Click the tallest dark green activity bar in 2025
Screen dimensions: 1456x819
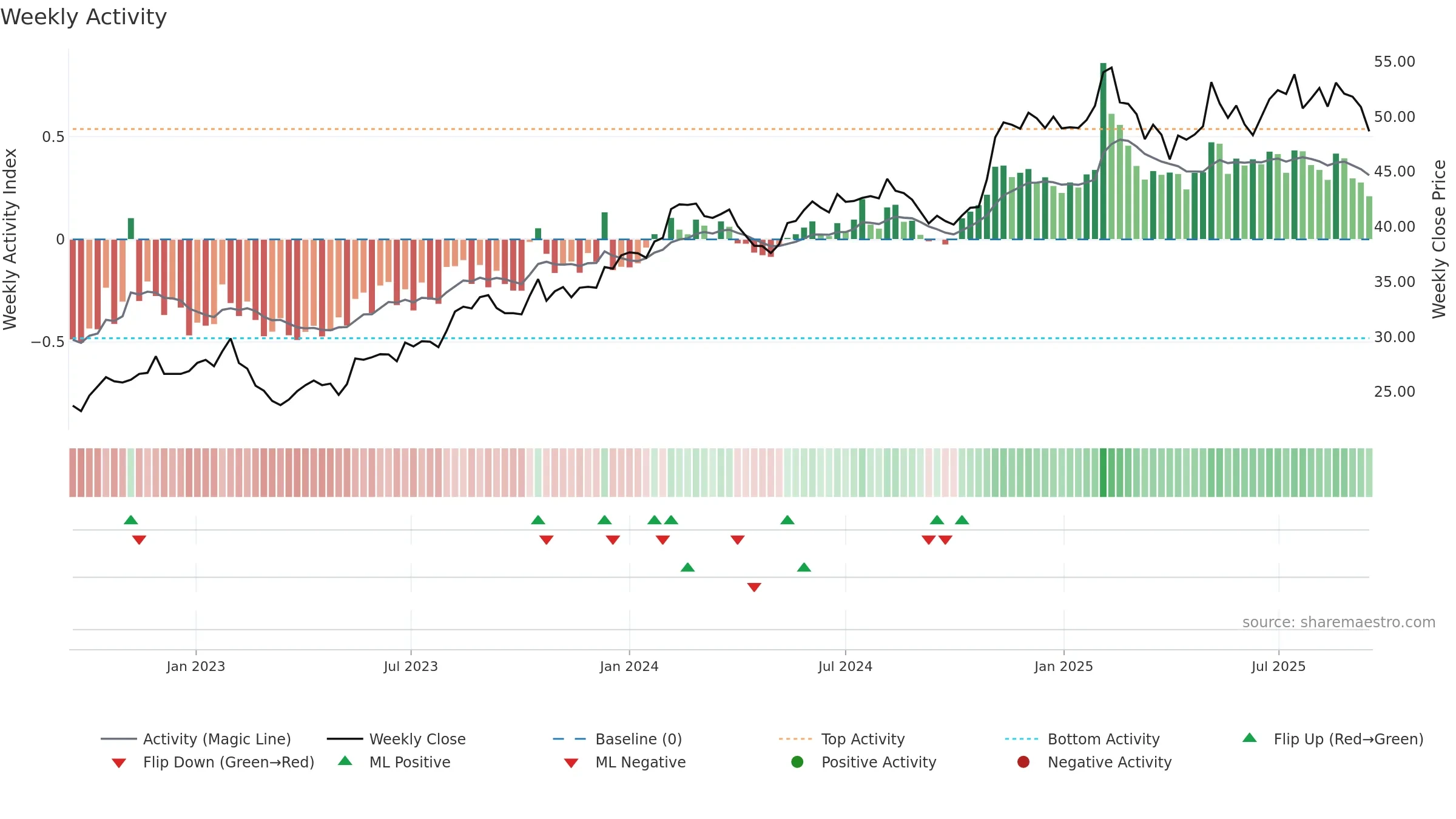pyautogui.click(x=1104, y=151)
